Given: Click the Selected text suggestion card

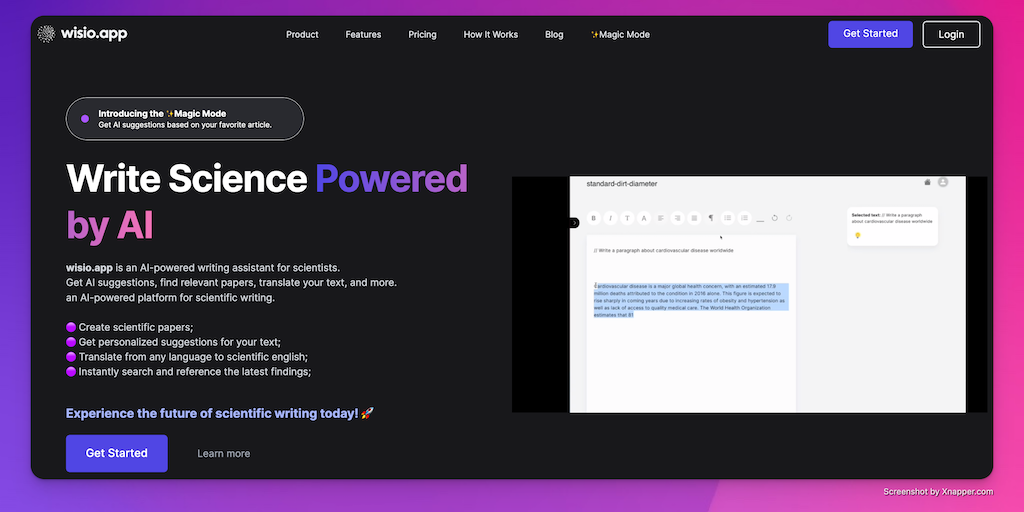Looking at the screenshot, I should tap(893, 227).
